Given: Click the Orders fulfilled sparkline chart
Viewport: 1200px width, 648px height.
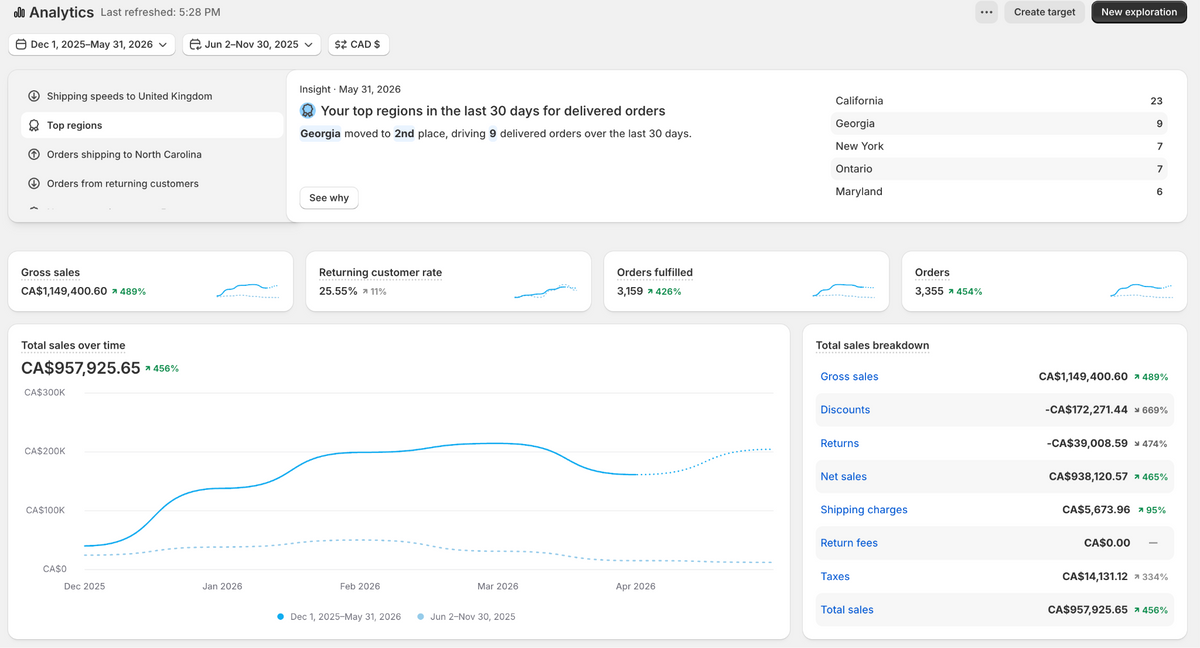Looking at the screenshot, I should tap(844, 290).
